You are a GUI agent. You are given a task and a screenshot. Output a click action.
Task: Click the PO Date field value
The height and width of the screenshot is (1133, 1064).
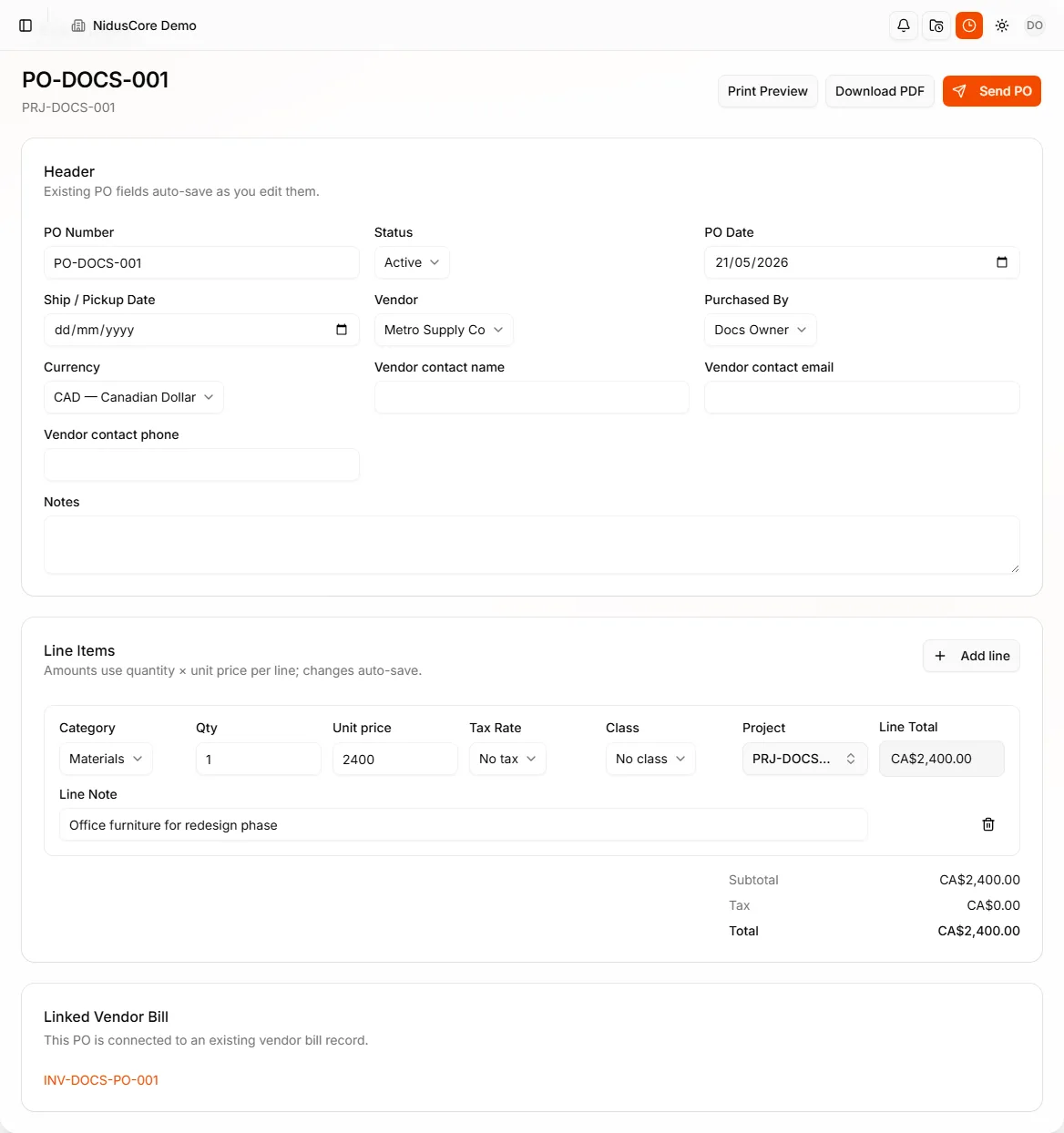point(752,262)
